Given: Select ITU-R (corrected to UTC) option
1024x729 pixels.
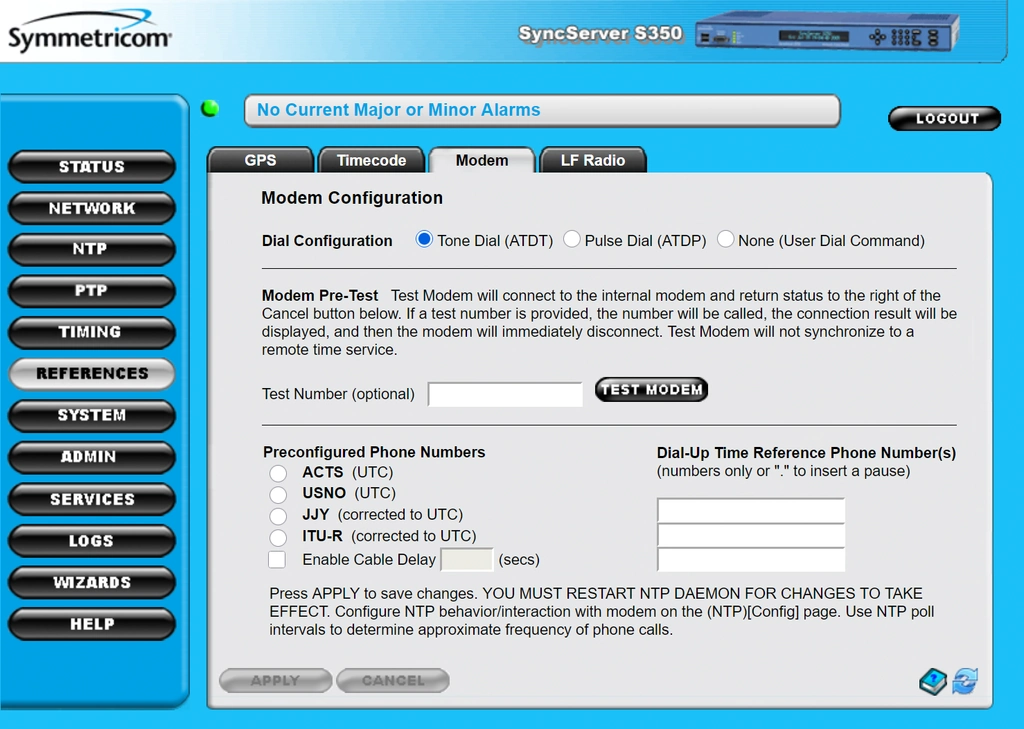Looking at the screenshot, I should pos(278,538).
